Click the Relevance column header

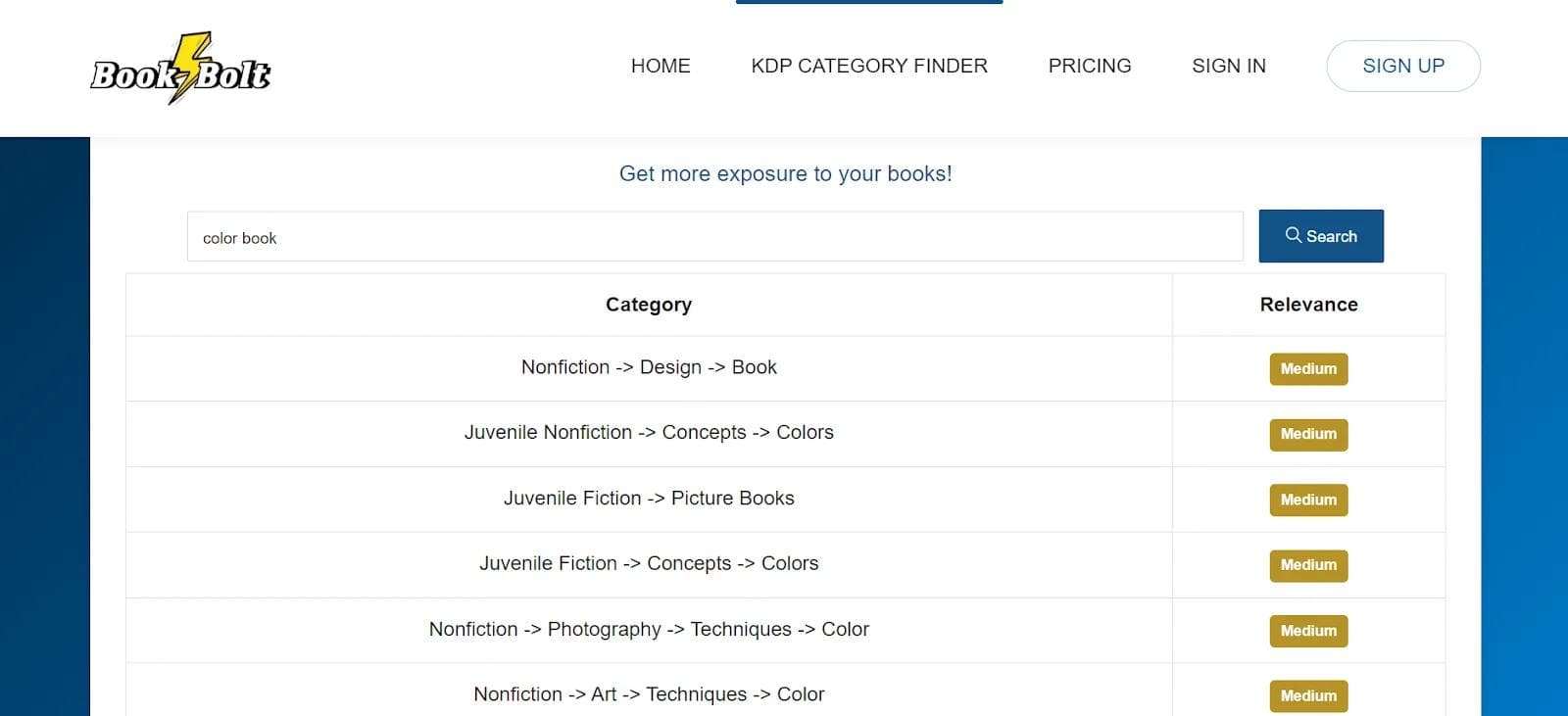1308,305
